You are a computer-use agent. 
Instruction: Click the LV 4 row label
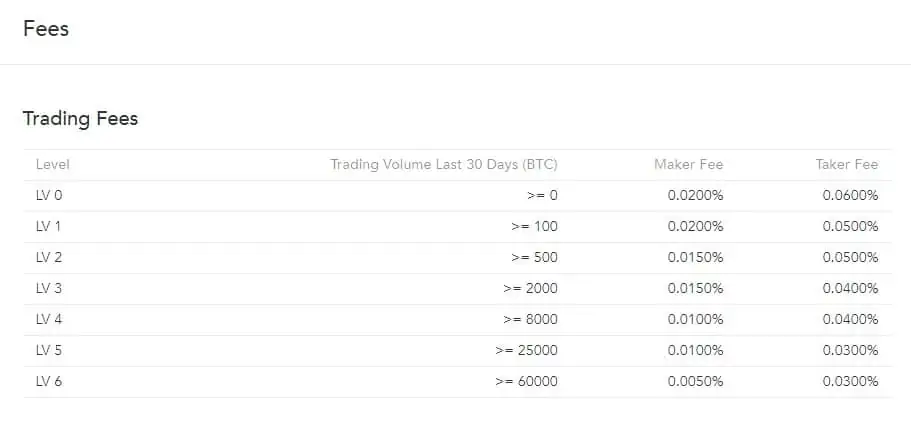(x=49, y=319)
